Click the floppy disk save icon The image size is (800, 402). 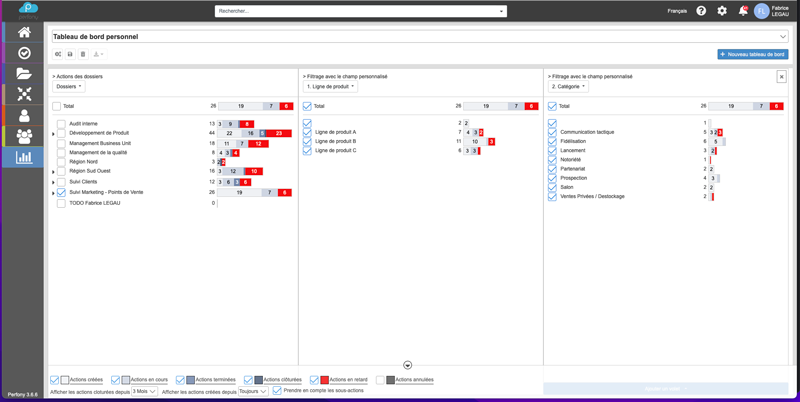pos(70,54)
